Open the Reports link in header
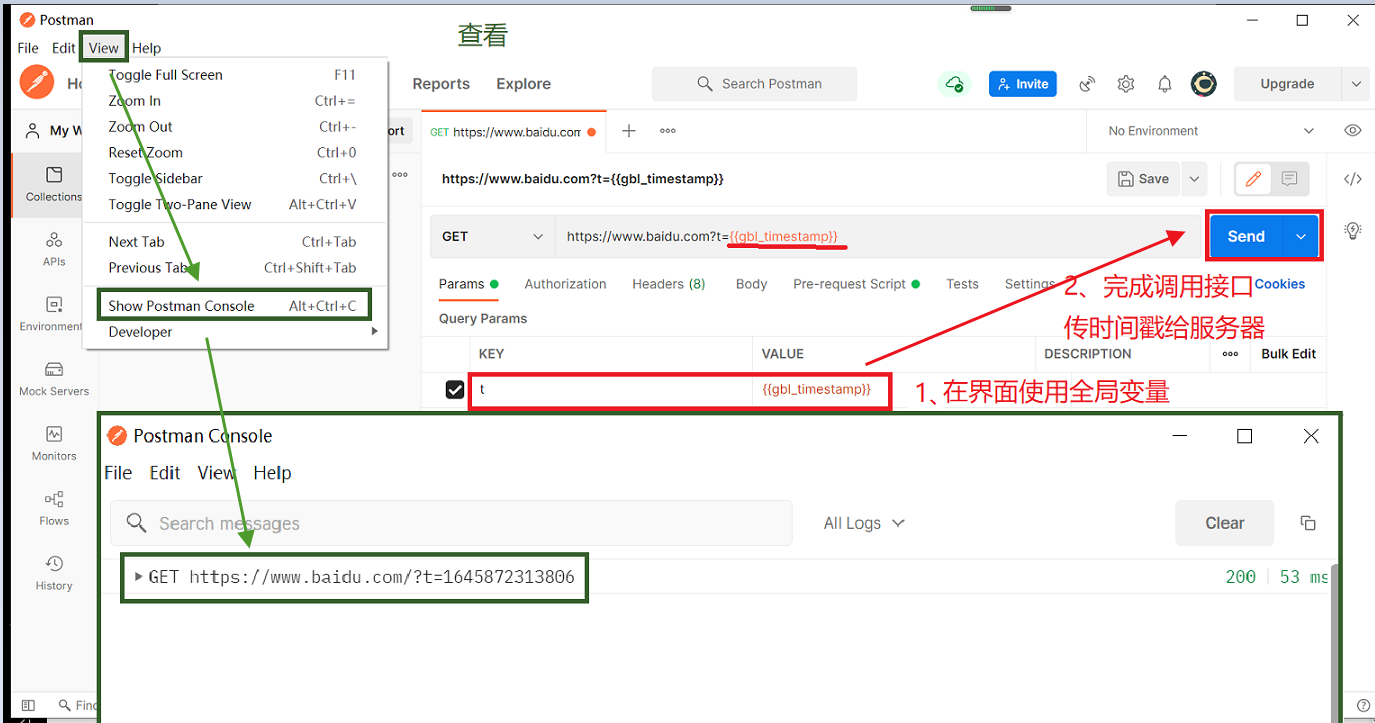 (x=441, y=84)
